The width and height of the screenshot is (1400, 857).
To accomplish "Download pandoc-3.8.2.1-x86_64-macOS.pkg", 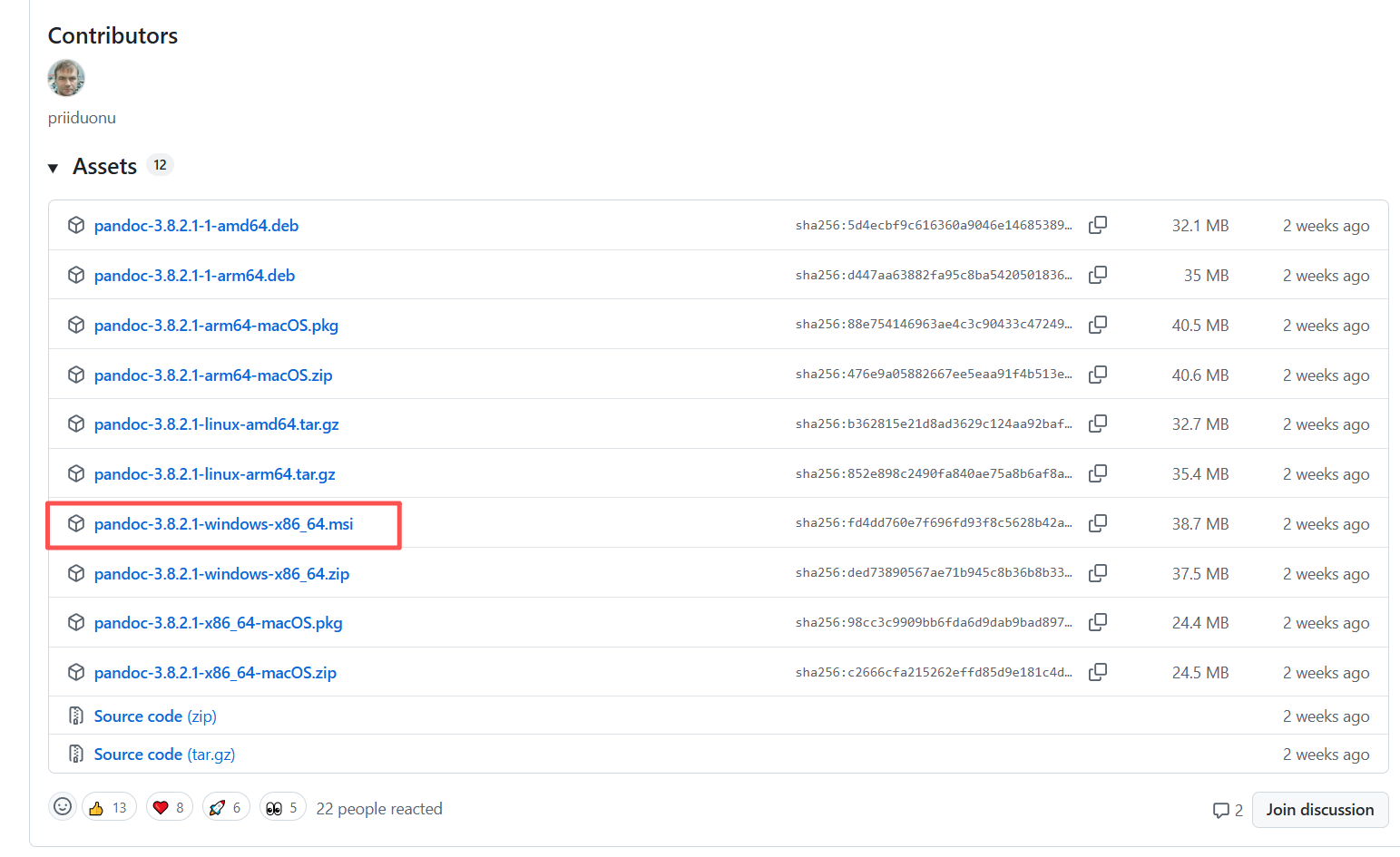I will tap(218, 623).
